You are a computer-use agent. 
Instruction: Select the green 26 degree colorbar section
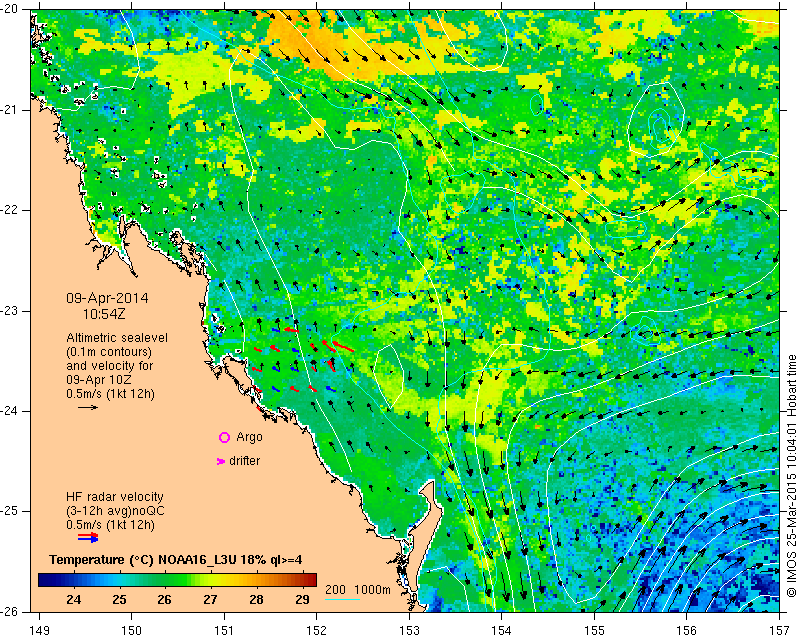(x=164, y=580)
